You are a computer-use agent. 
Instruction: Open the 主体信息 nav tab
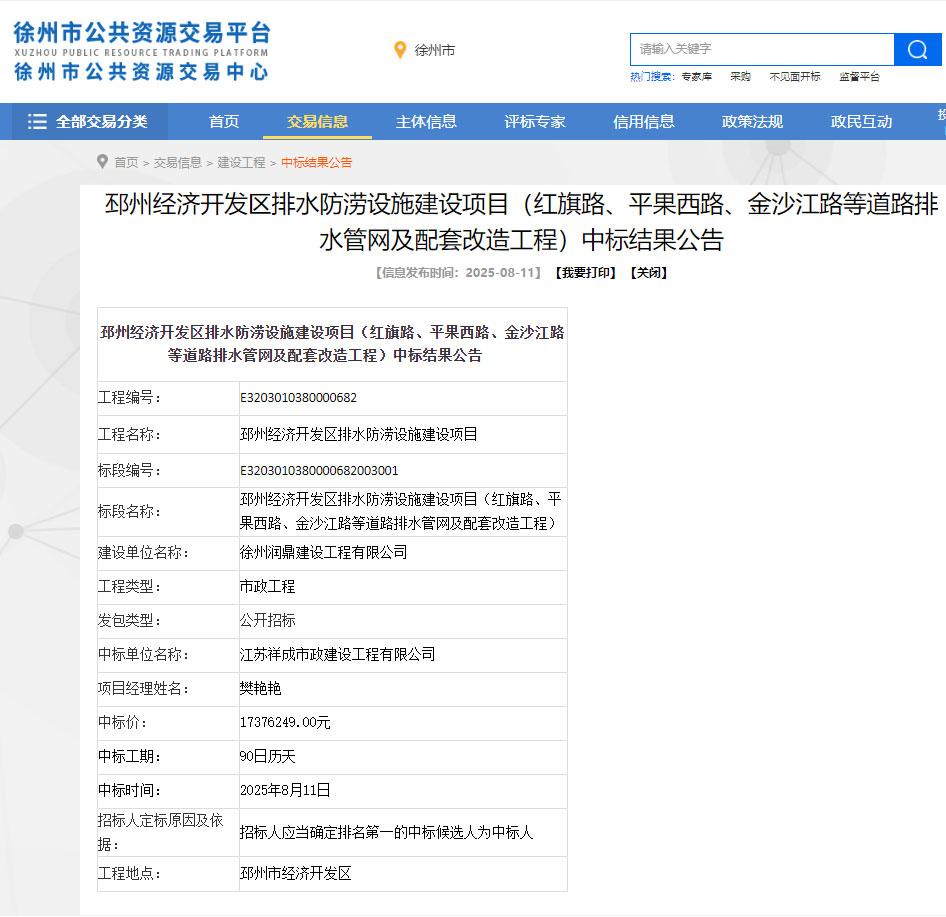tap(426, 122)
